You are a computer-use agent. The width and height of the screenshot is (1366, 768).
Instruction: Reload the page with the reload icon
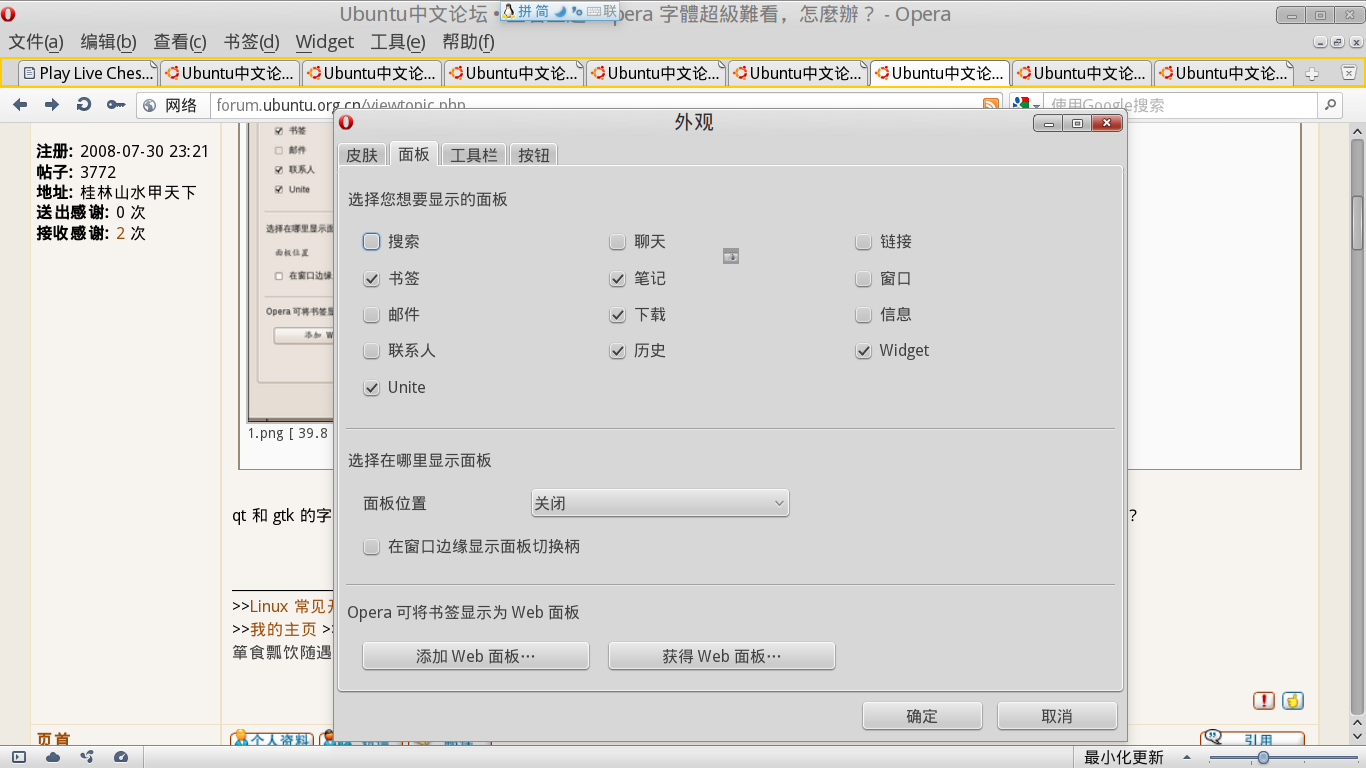[x=84, y=105]
